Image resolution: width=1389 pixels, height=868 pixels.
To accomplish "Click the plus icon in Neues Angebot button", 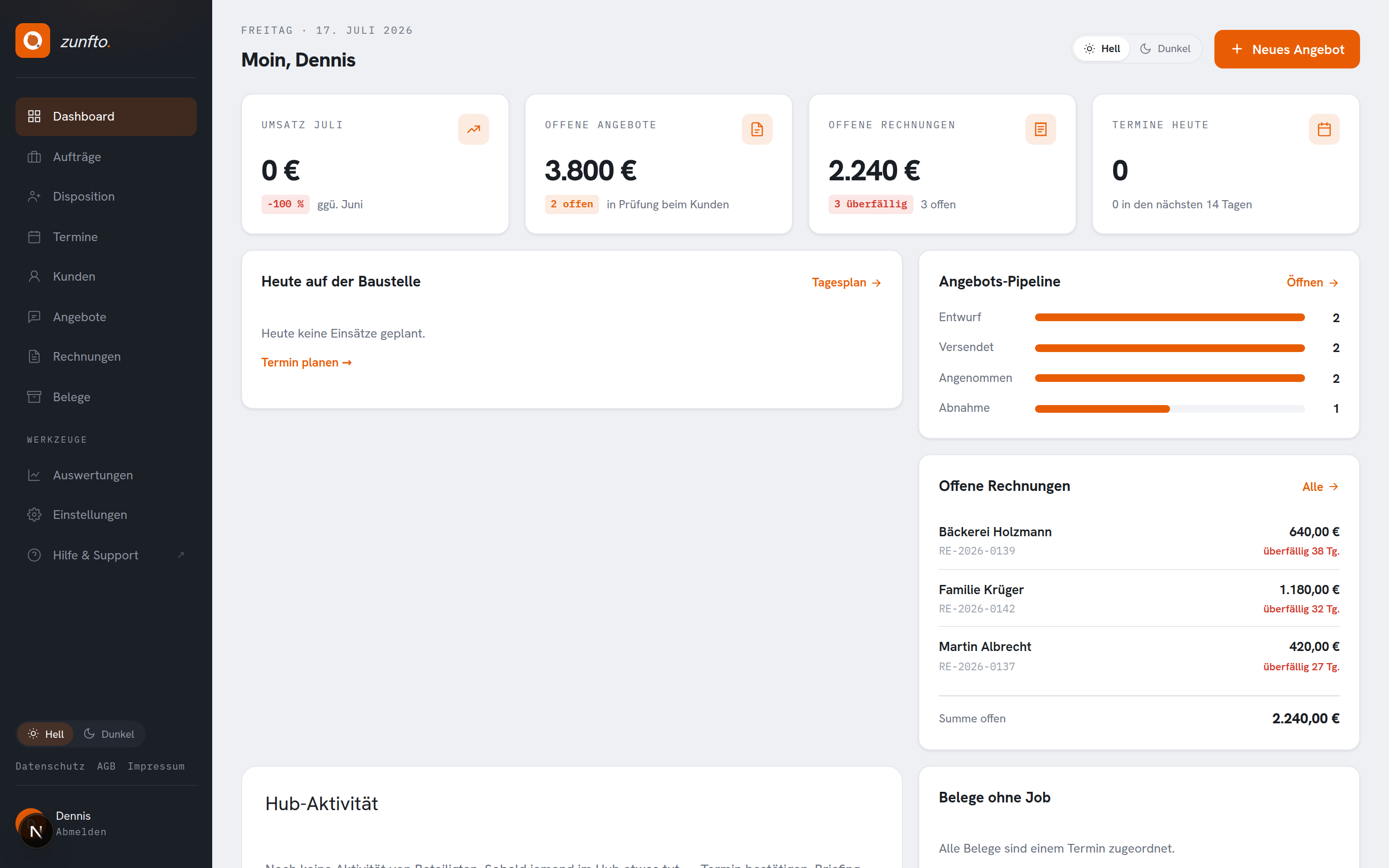I will (x=1237, y=49).
